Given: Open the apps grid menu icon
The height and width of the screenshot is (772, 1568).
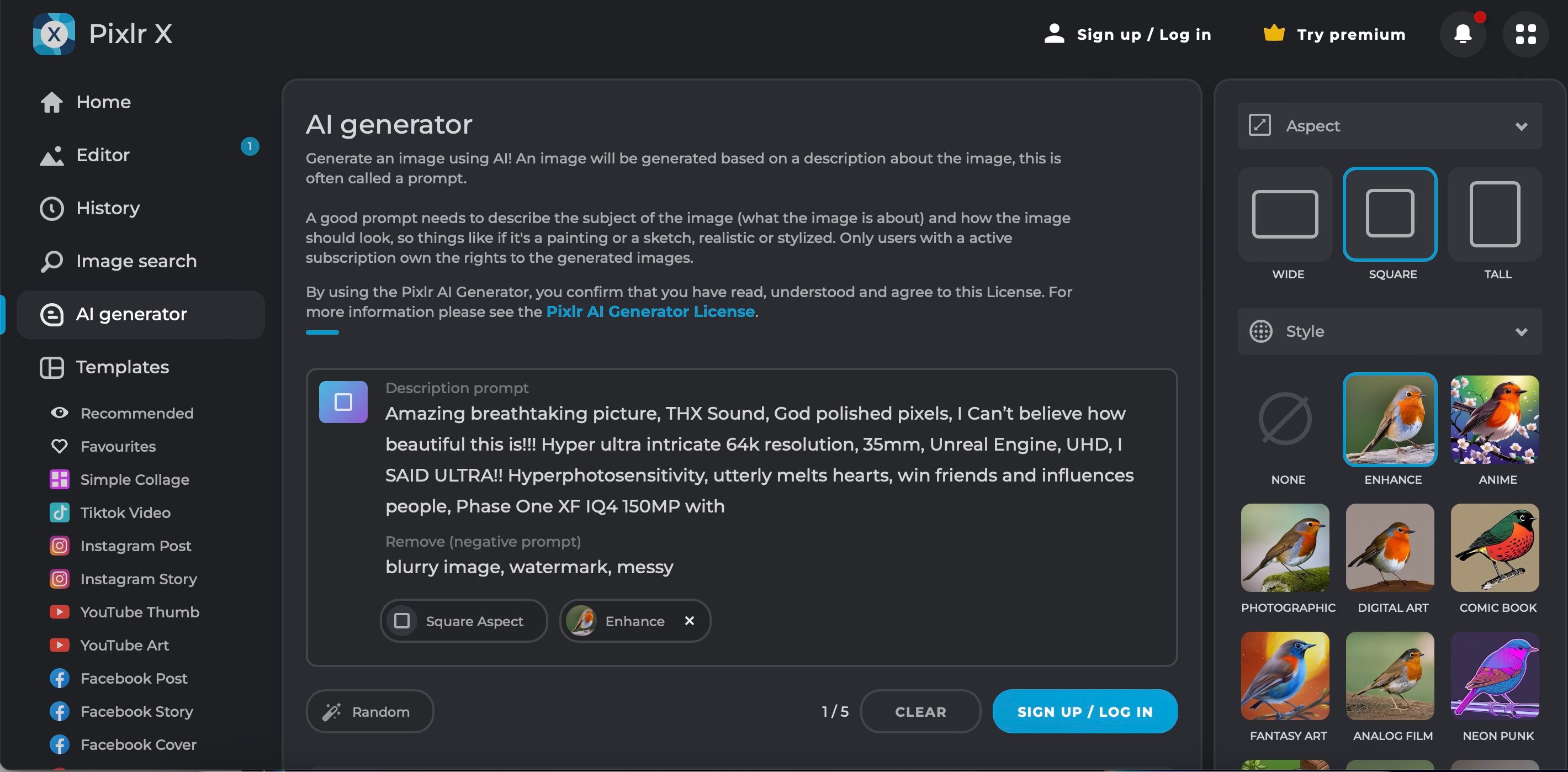Looking at the screenshot, I should 1525,34.
